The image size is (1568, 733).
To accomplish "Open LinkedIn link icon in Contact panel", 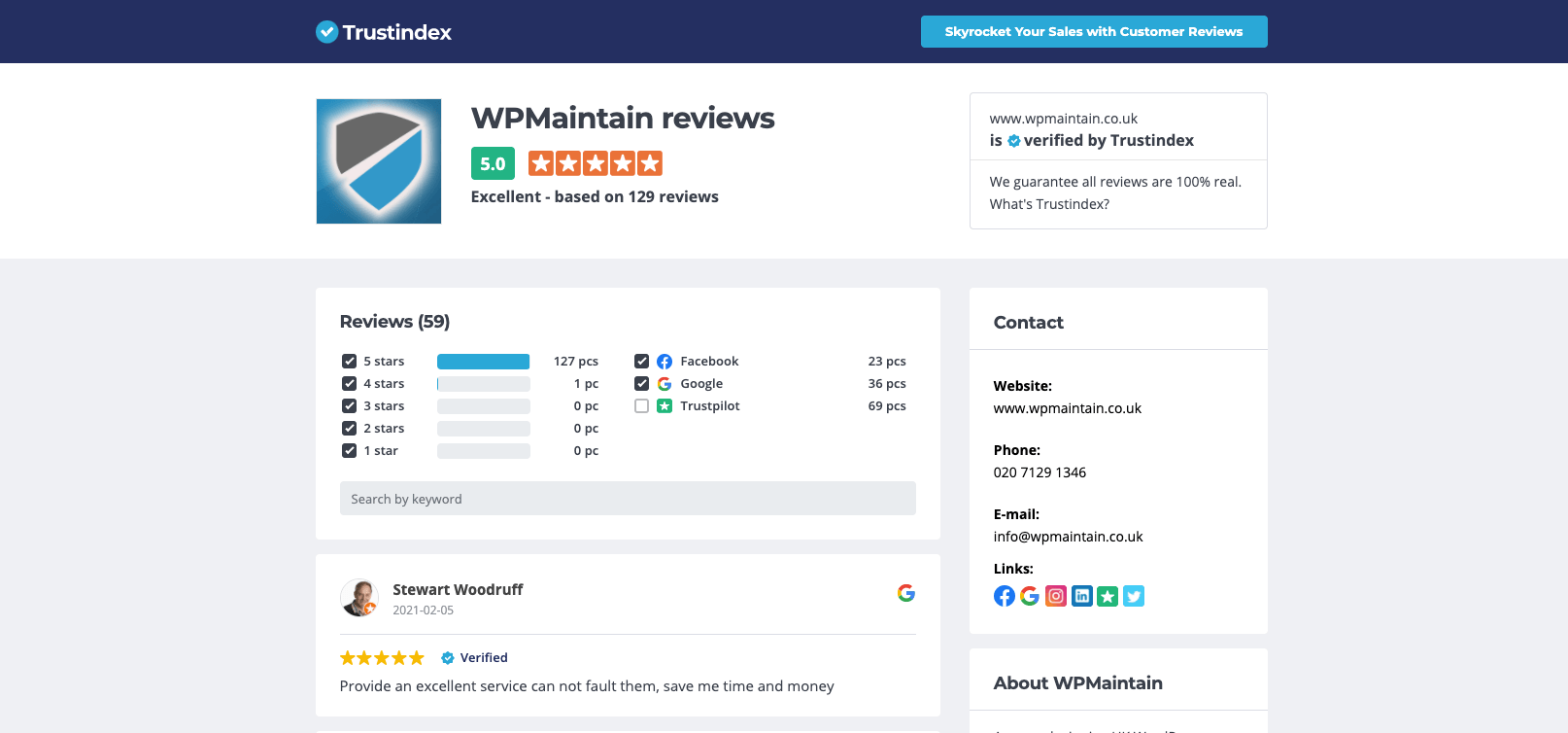I will tap(1082, 596).
